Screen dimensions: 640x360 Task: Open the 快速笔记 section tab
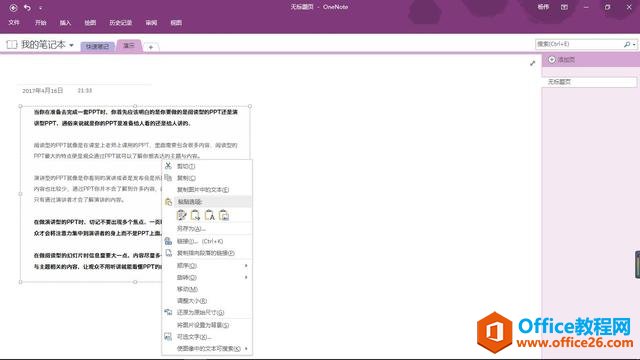(x=98, y=47)
